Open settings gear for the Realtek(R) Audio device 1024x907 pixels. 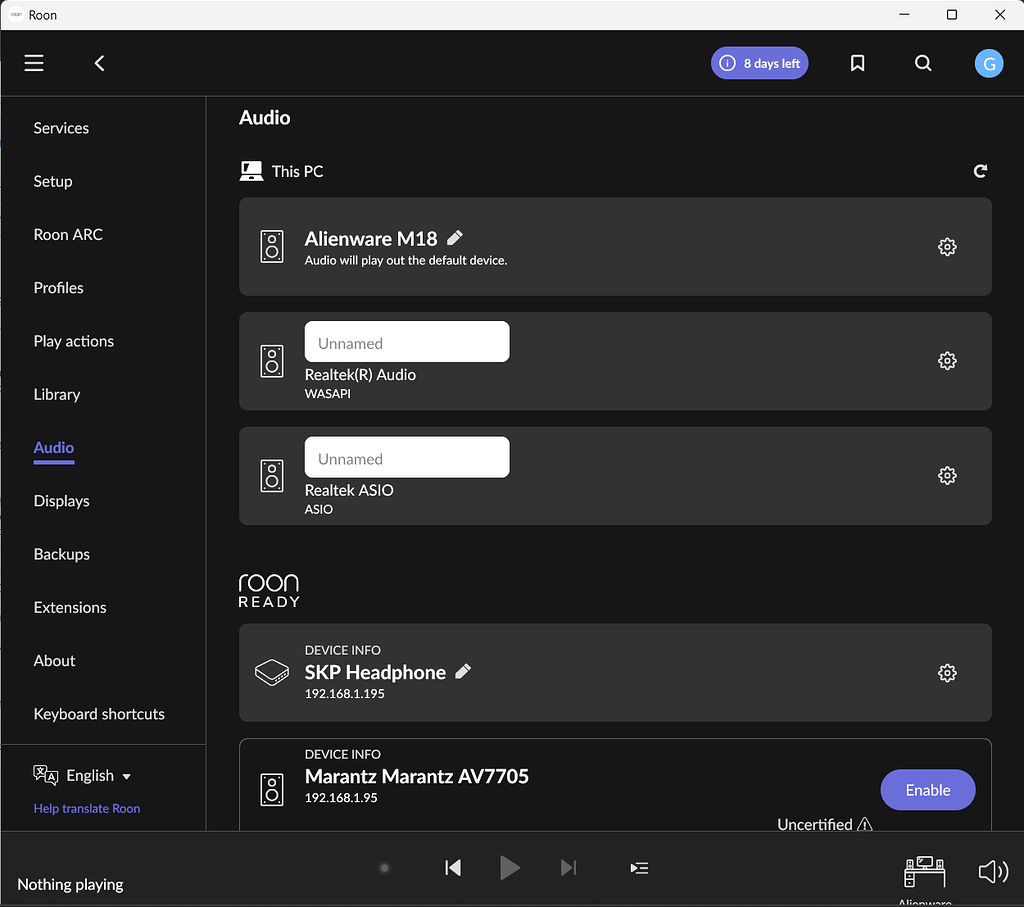pyautogui.click(x=947, y=361)
